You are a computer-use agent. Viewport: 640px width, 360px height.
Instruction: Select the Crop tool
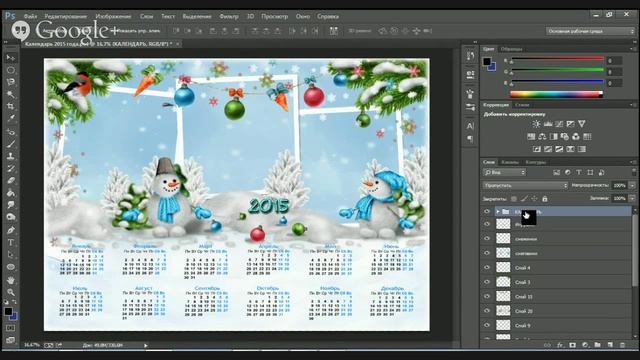point(11,107)
